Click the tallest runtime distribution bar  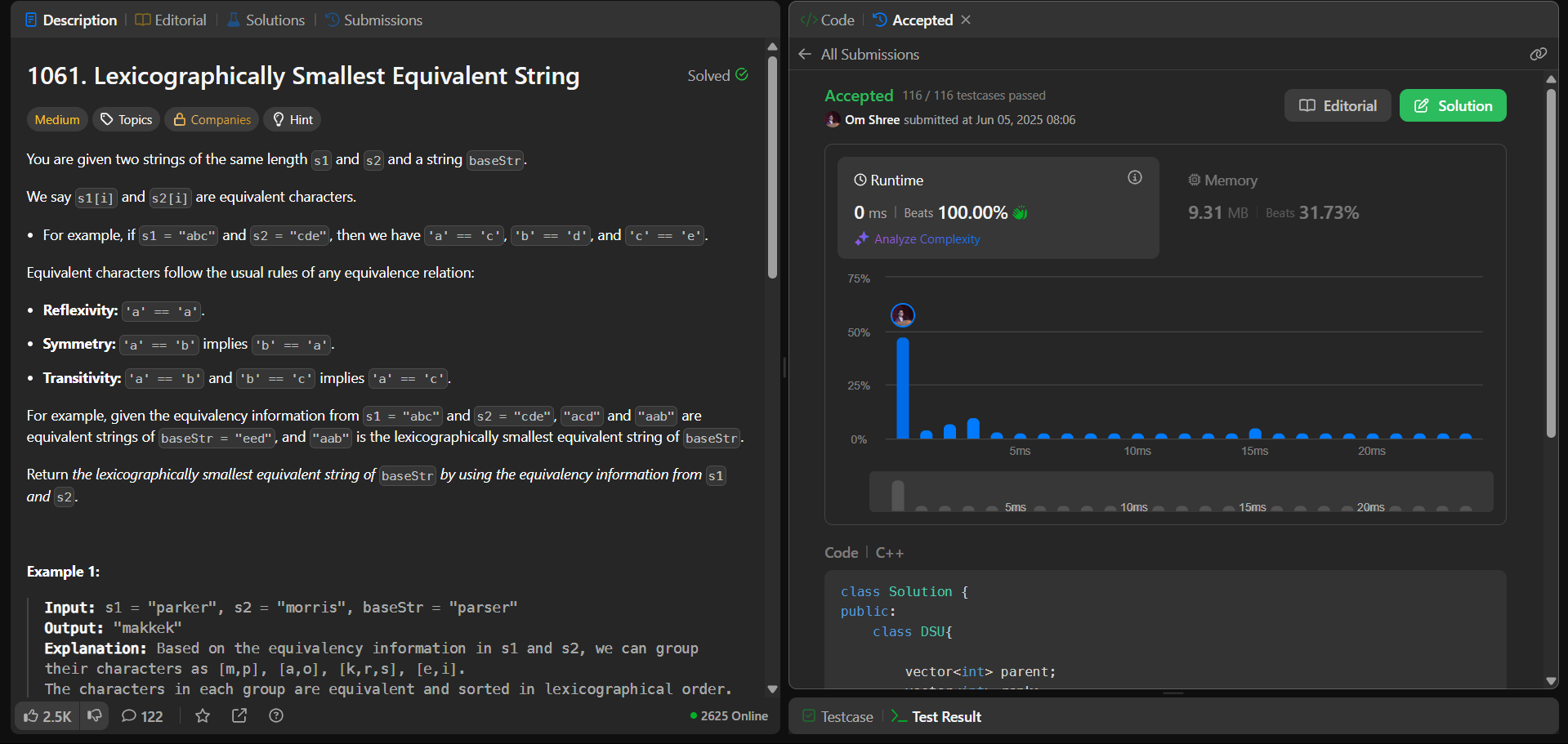pyautogui.click(x=903, y=388)
